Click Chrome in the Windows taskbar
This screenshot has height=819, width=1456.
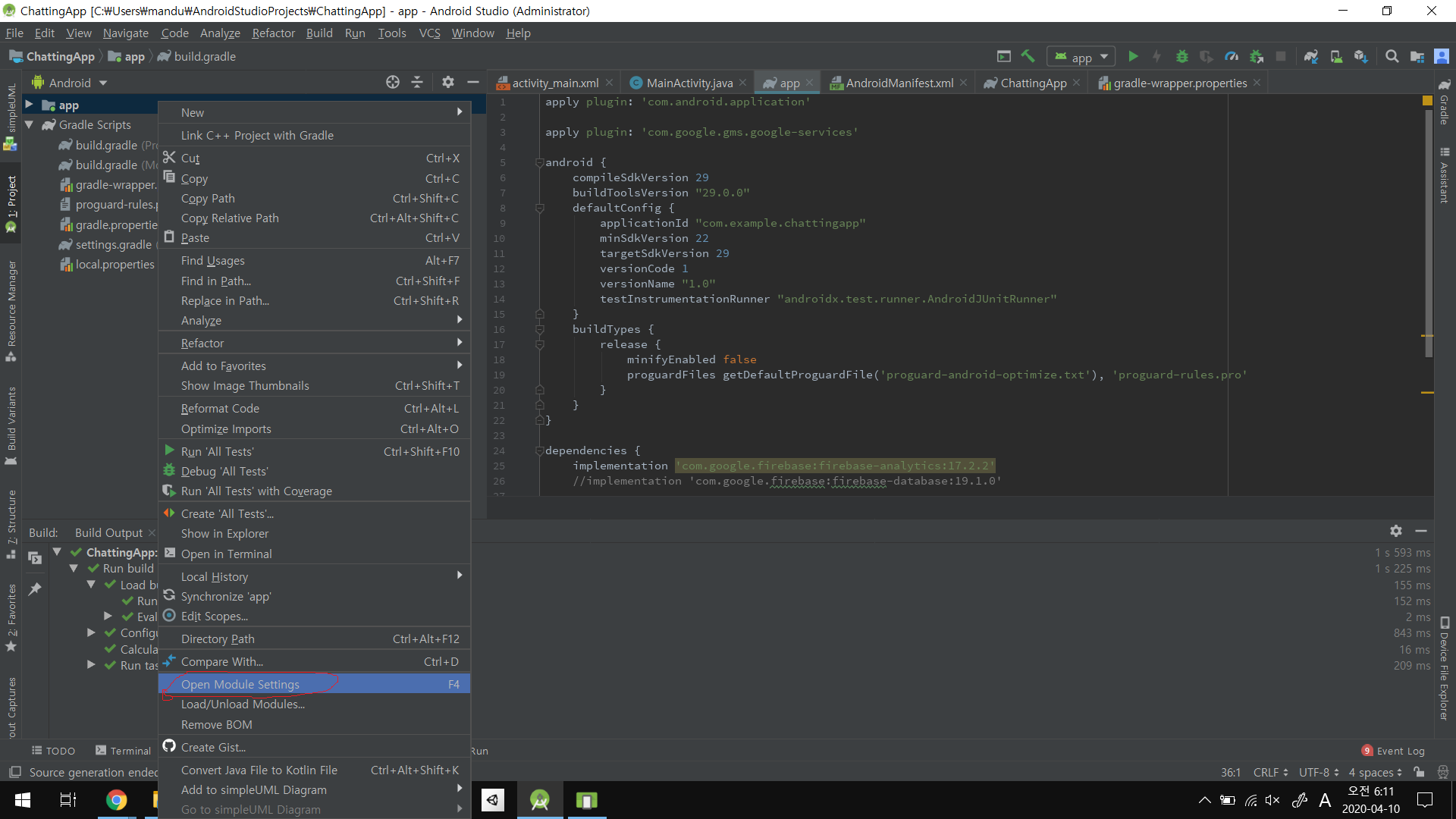116,800
